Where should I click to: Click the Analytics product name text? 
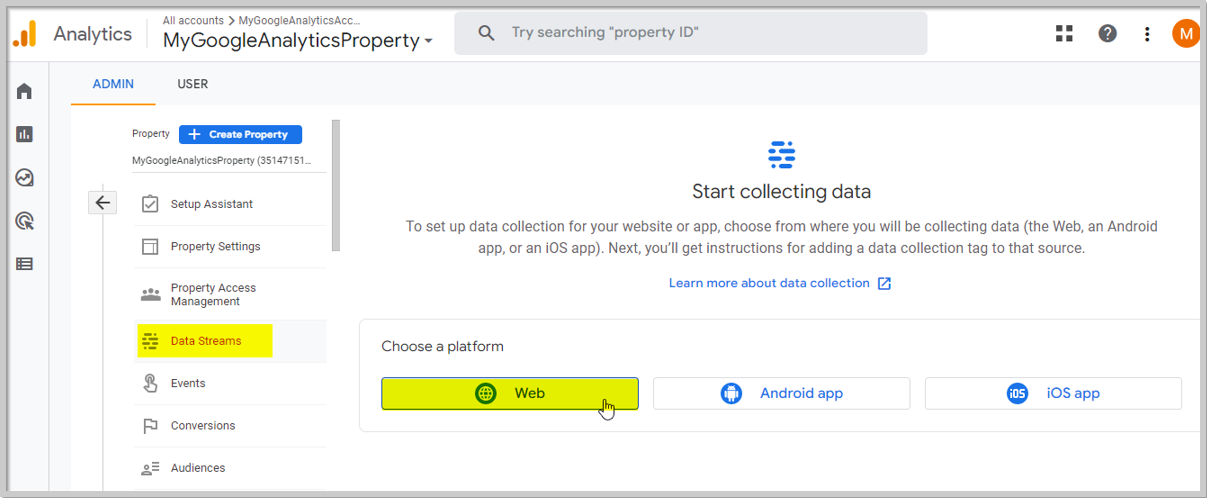tap(92, 33)
